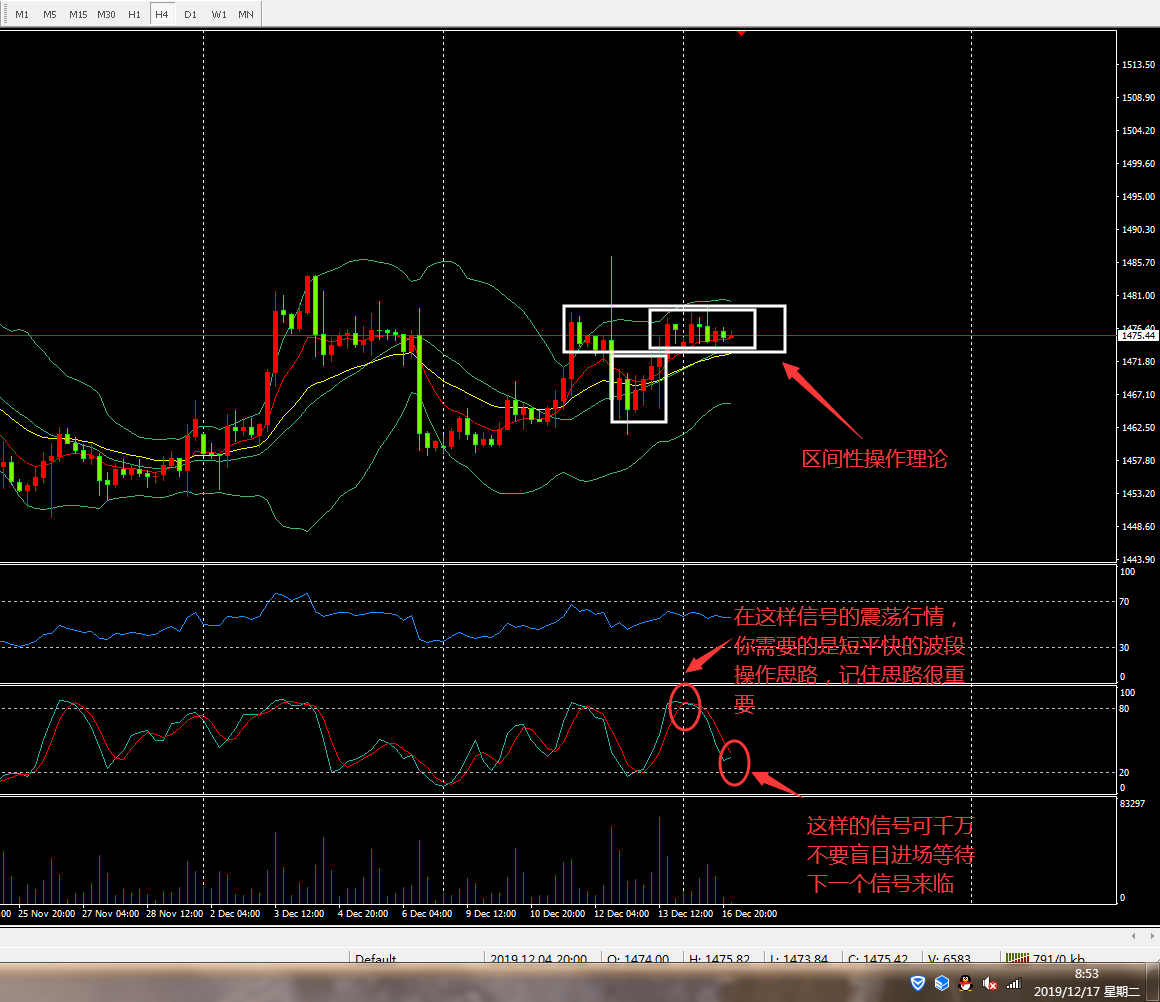Select the red ellipse at the stochastic peak
The image size is (1160, 1002).
coord(684,707)
